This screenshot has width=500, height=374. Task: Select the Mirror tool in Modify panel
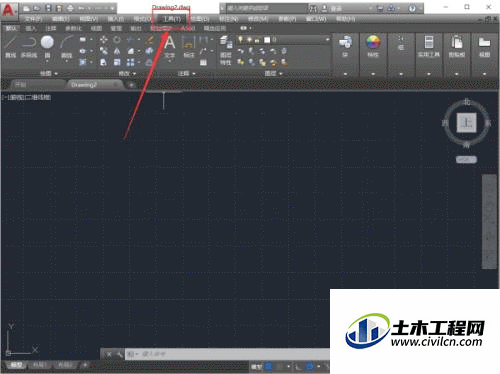click(117, 51)
